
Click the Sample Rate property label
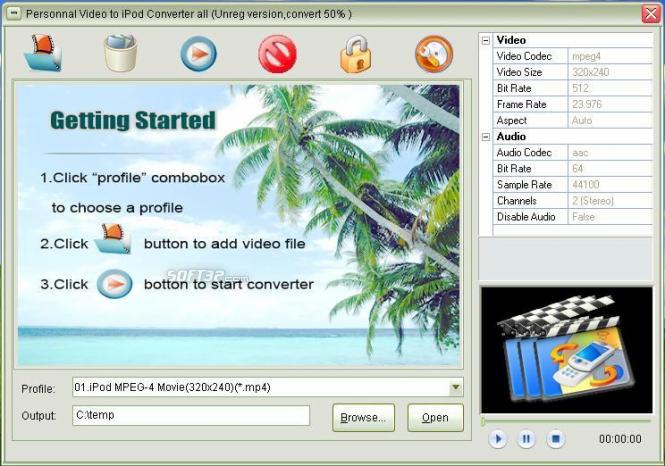tap(525, 185)
